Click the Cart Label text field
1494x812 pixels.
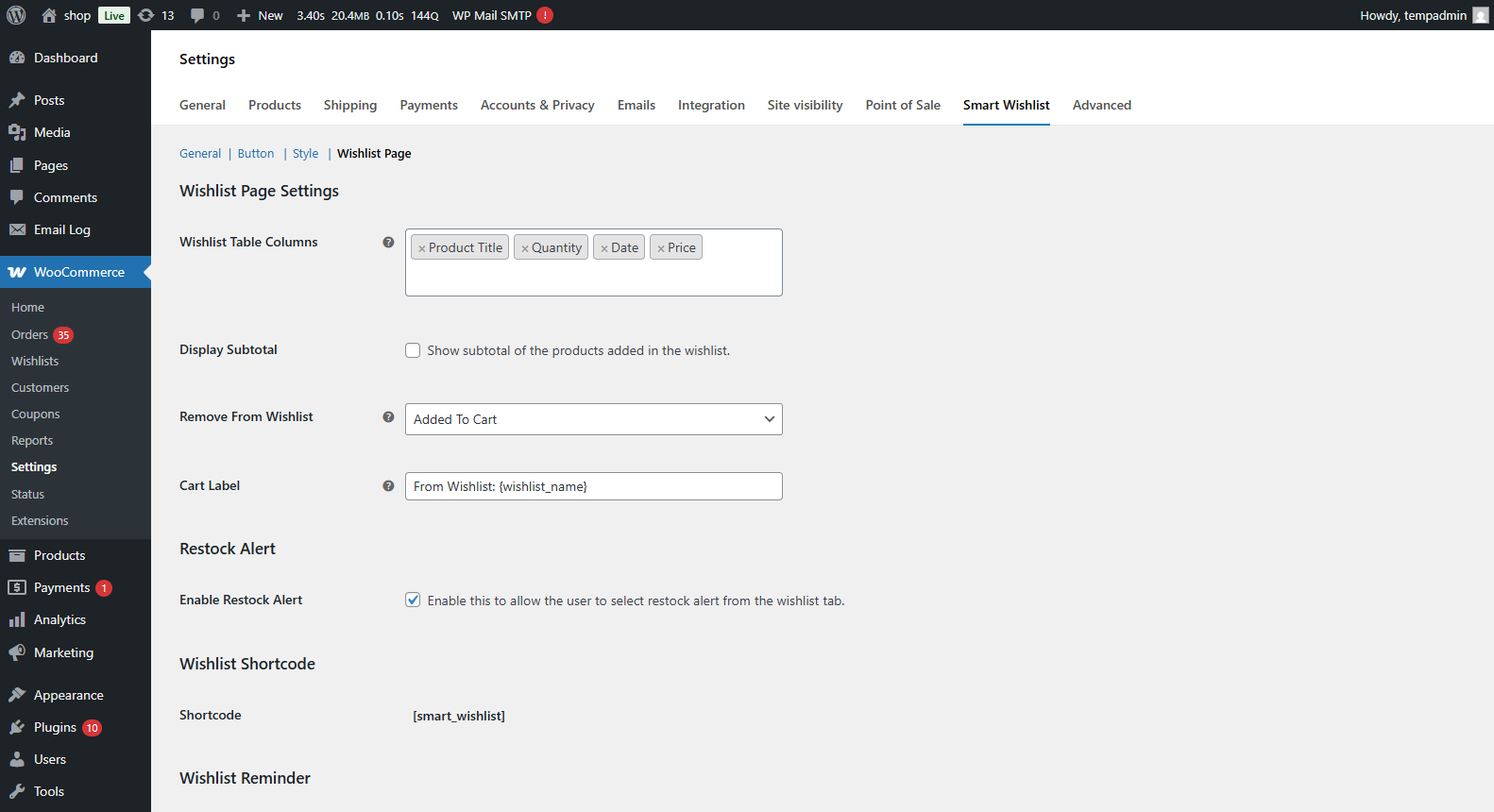point(593,486)
